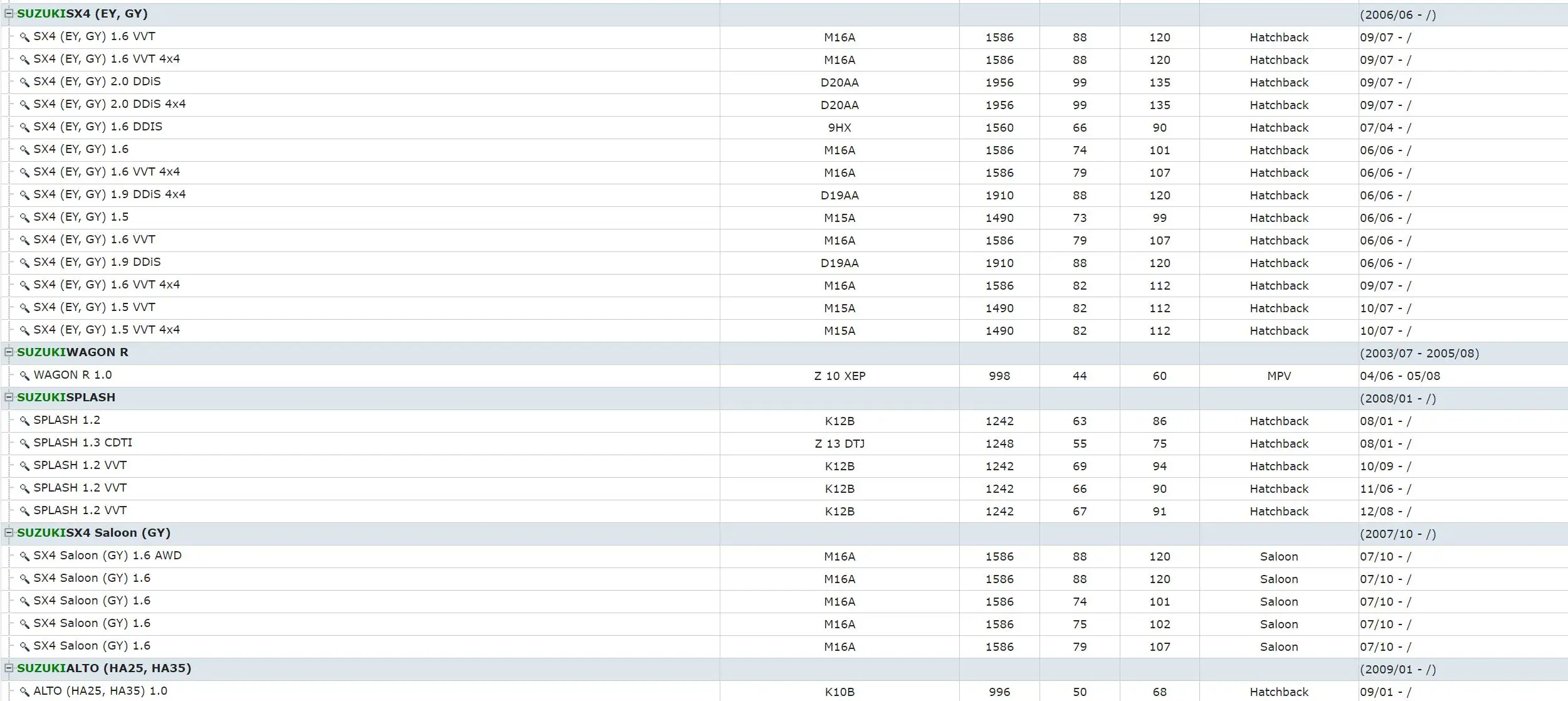Open magnifier icon for SPLASH 1.2 86hp row

tap(24, 421)
